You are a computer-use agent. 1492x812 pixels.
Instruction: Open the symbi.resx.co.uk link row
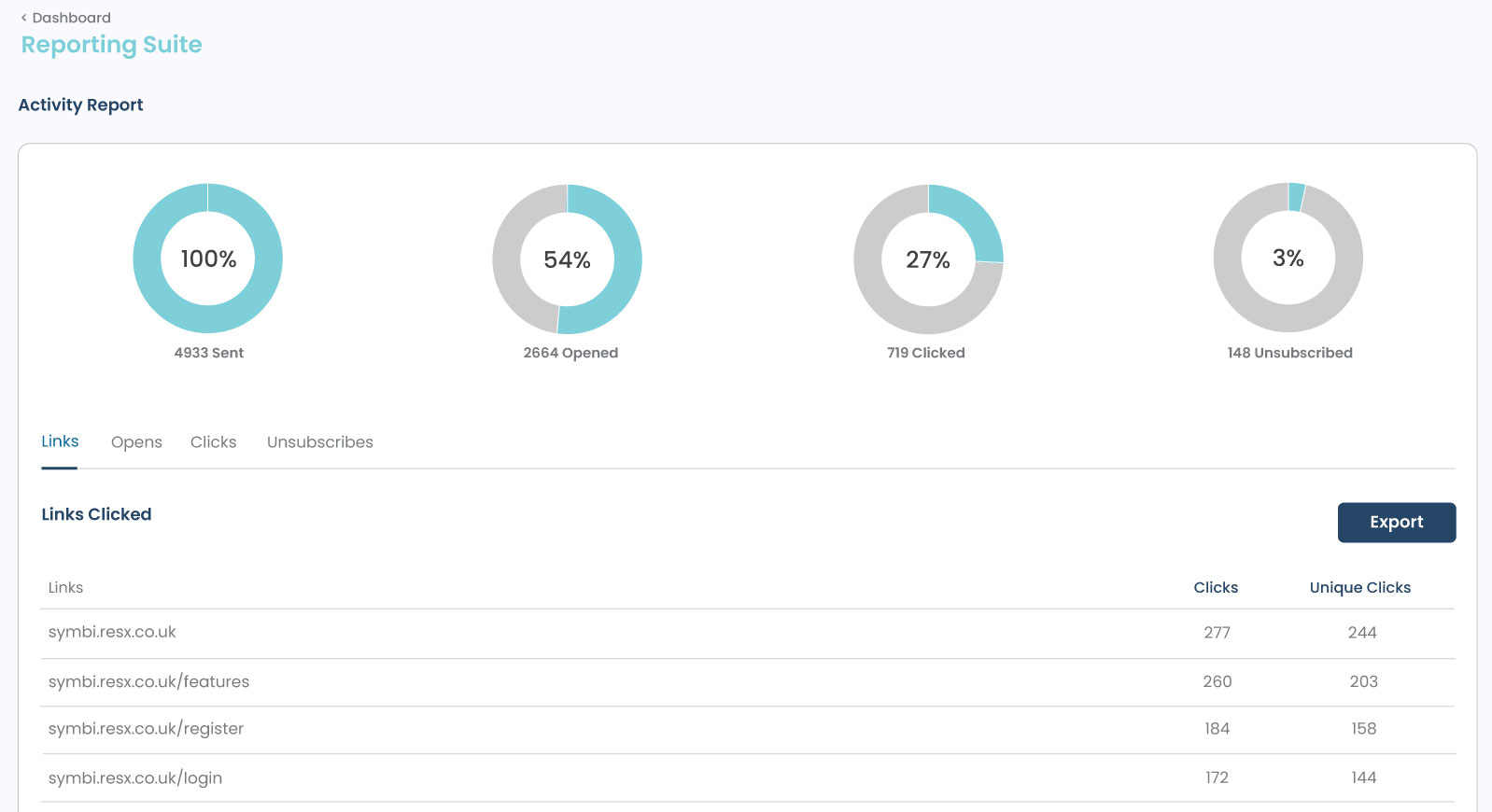(x=112, y=632)
